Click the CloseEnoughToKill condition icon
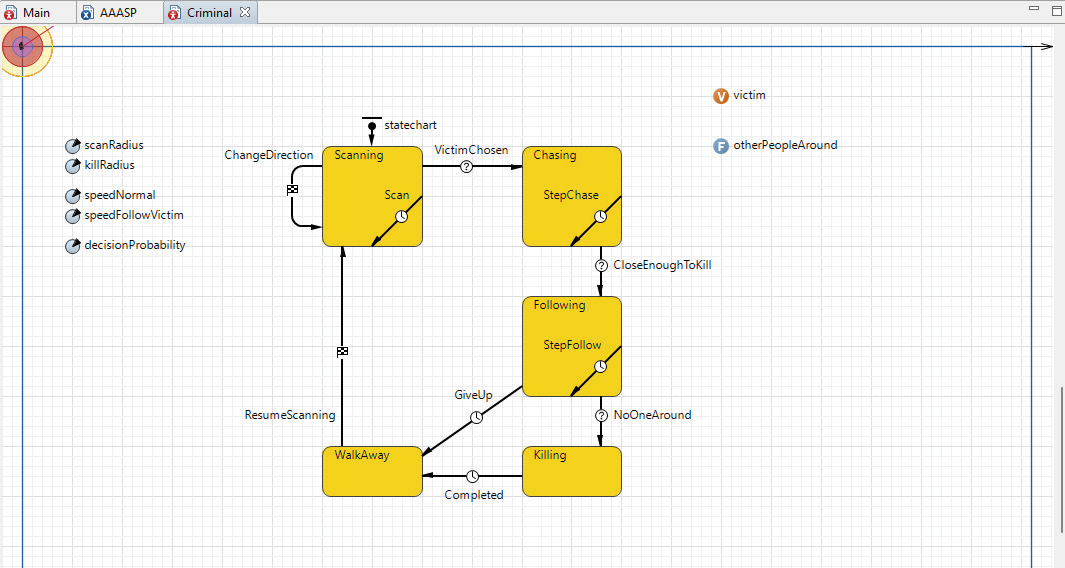Screen dimensions: 1065x568 click(x=601, y=266)
